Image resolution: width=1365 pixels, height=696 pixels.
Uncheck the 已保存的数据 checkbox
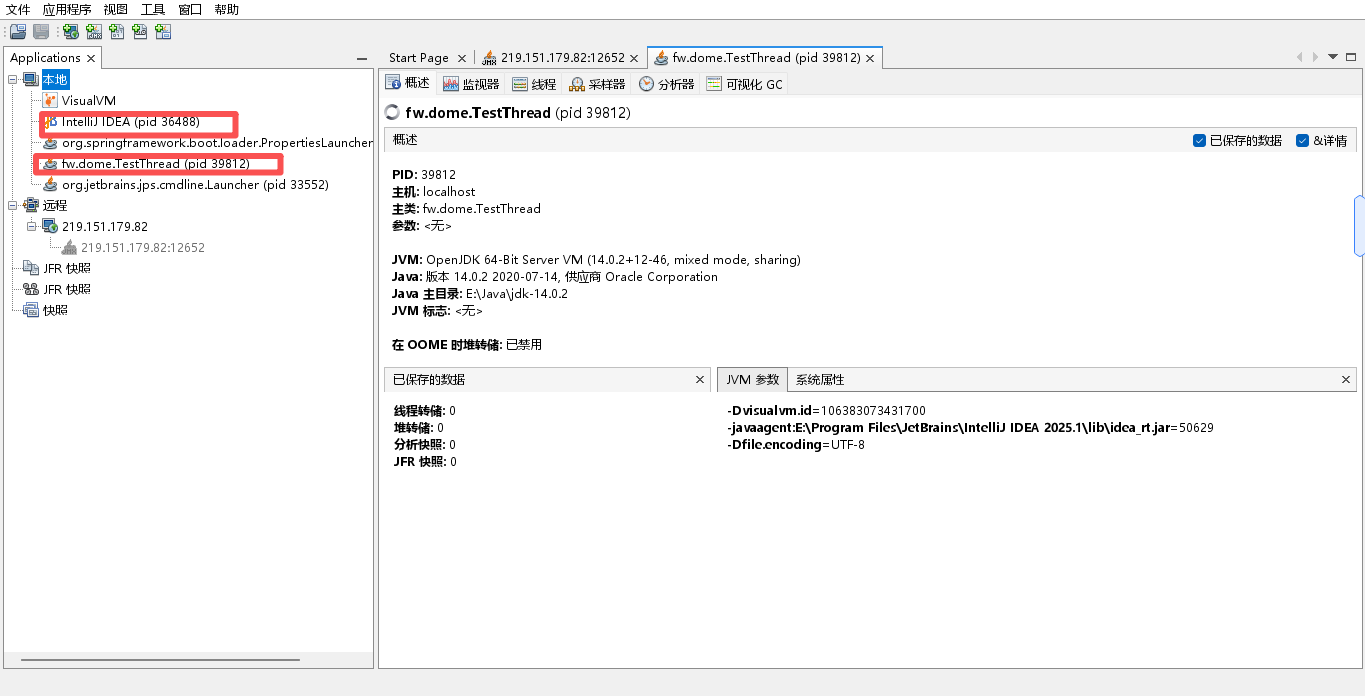1199,140
